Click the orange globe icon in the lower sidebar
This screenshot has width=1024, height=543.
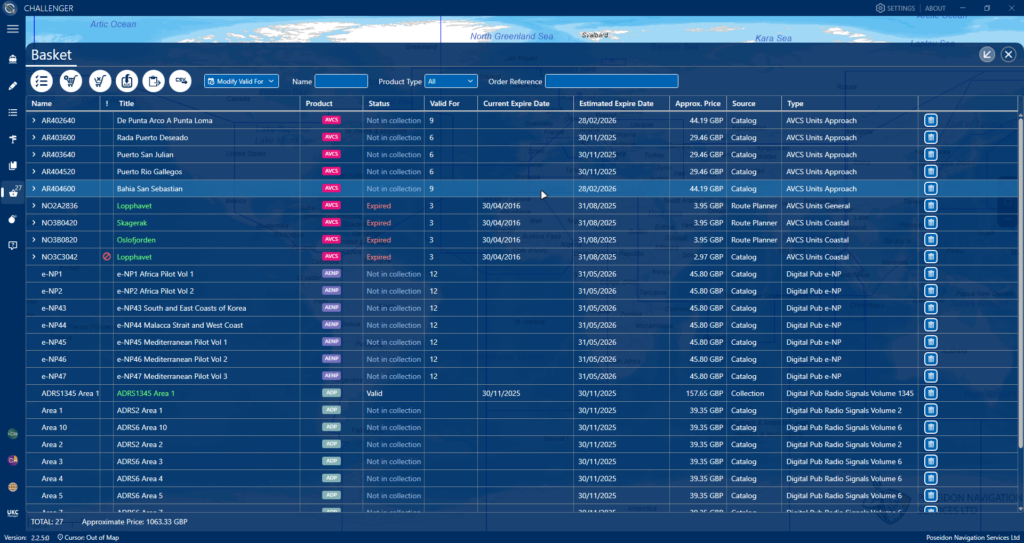(x=12, y=487)
